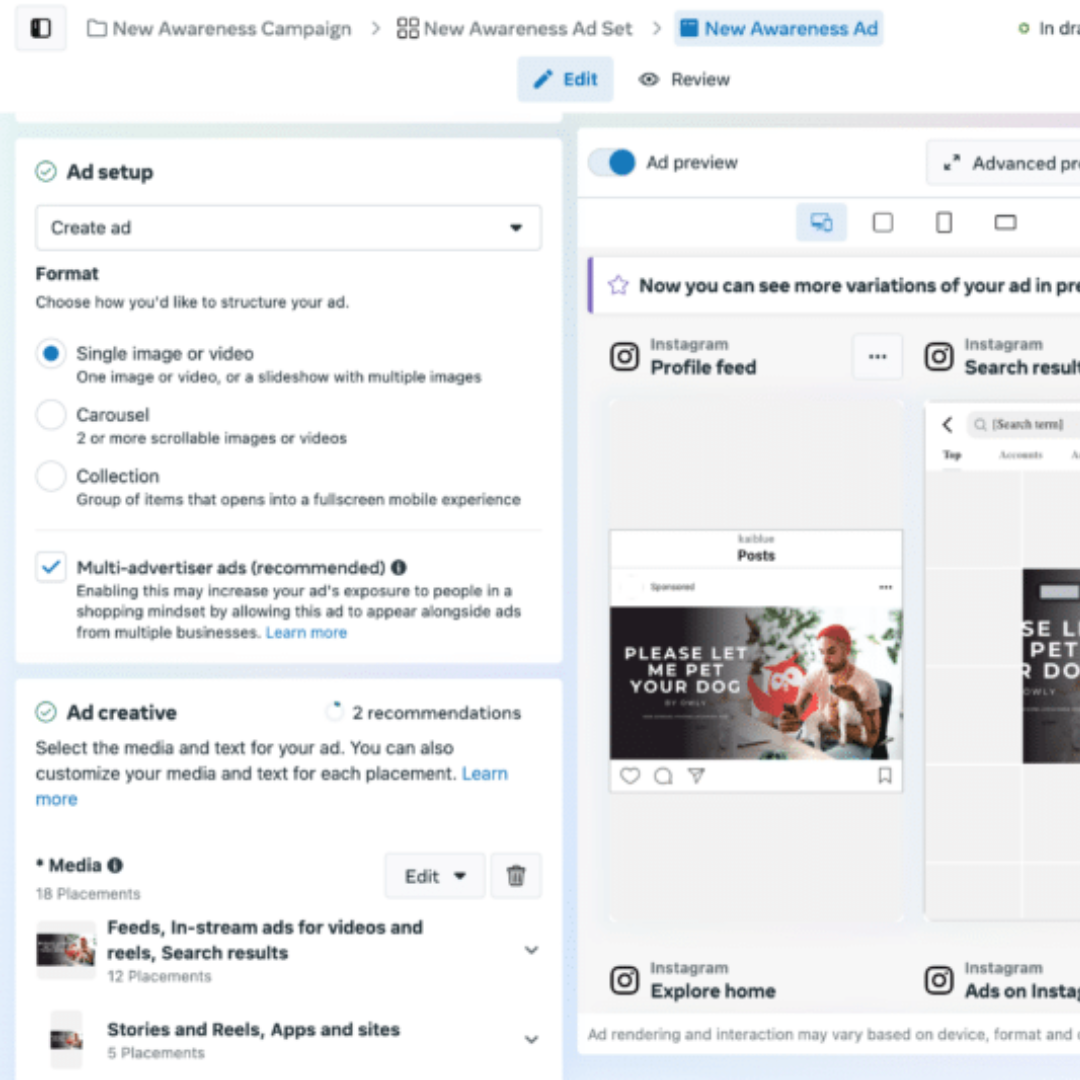Turn off the Ad preview toggle
The image size is (1080, 1080).
pos(612,163)
